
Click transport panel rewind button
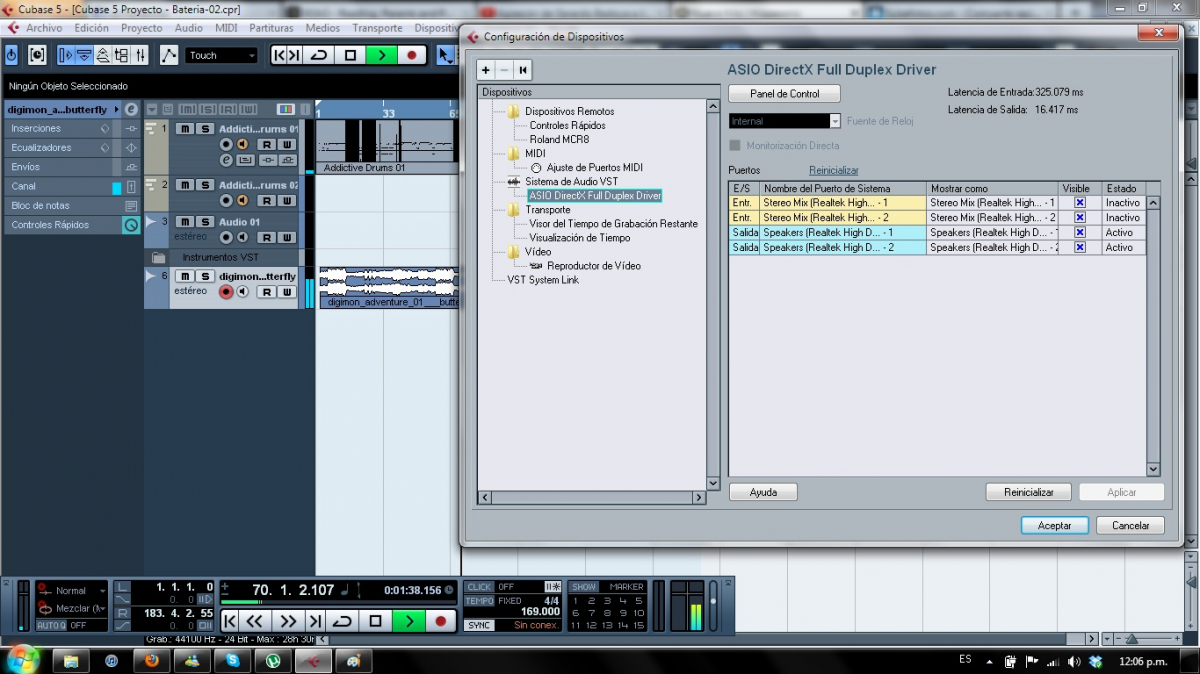click(255, 621)
